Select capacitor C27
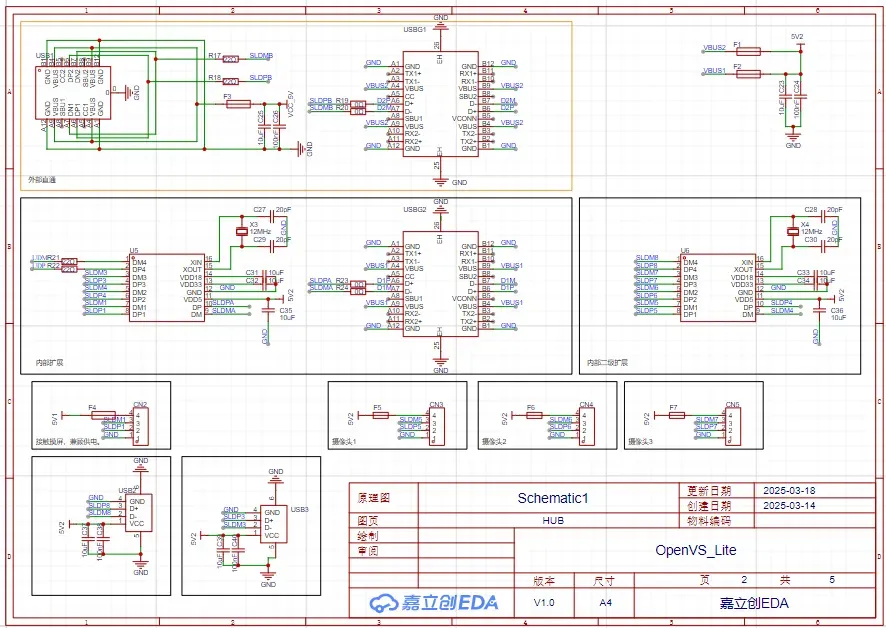Image resolution: width=886 pixels, height=628 pixels. tap(272, 216)
